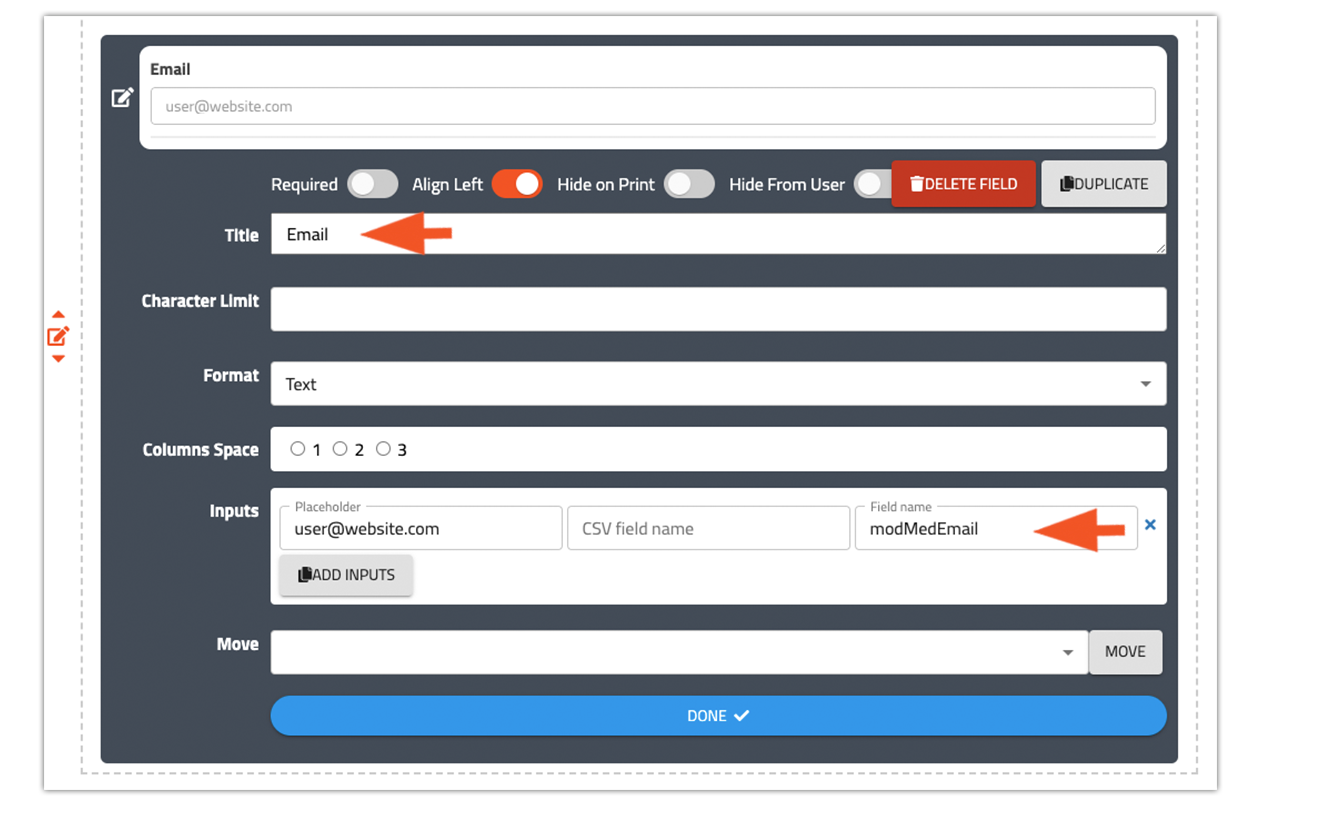
Task: Select Columns Space option 2
Action: (340, 449)
